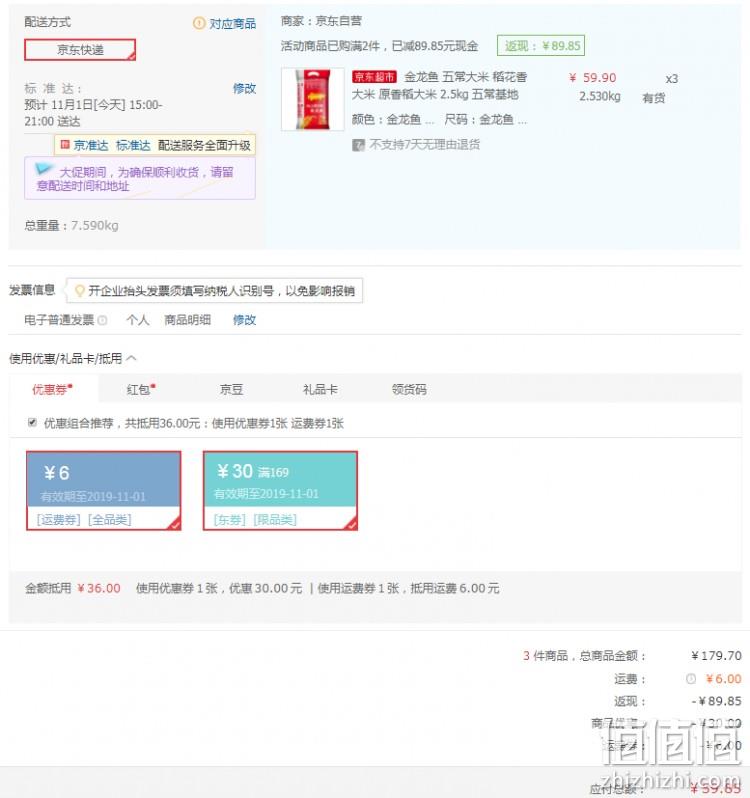Collapse the 使用优惠/礼品卡/抵用 section
Screen dimensions: 750x798
131,358
